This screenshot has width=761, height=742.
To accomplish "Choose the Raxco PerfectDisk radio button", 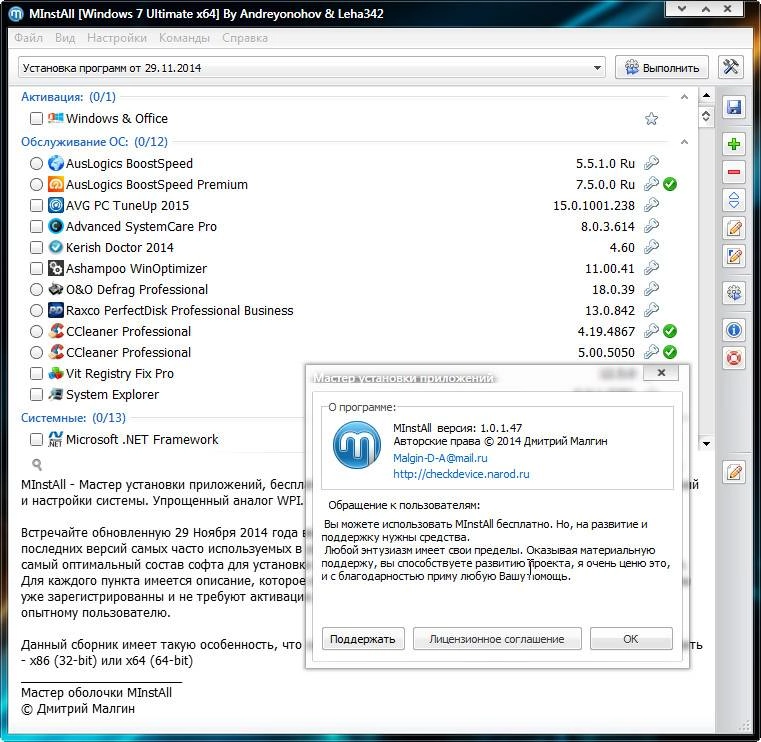I will coord(36,310).
